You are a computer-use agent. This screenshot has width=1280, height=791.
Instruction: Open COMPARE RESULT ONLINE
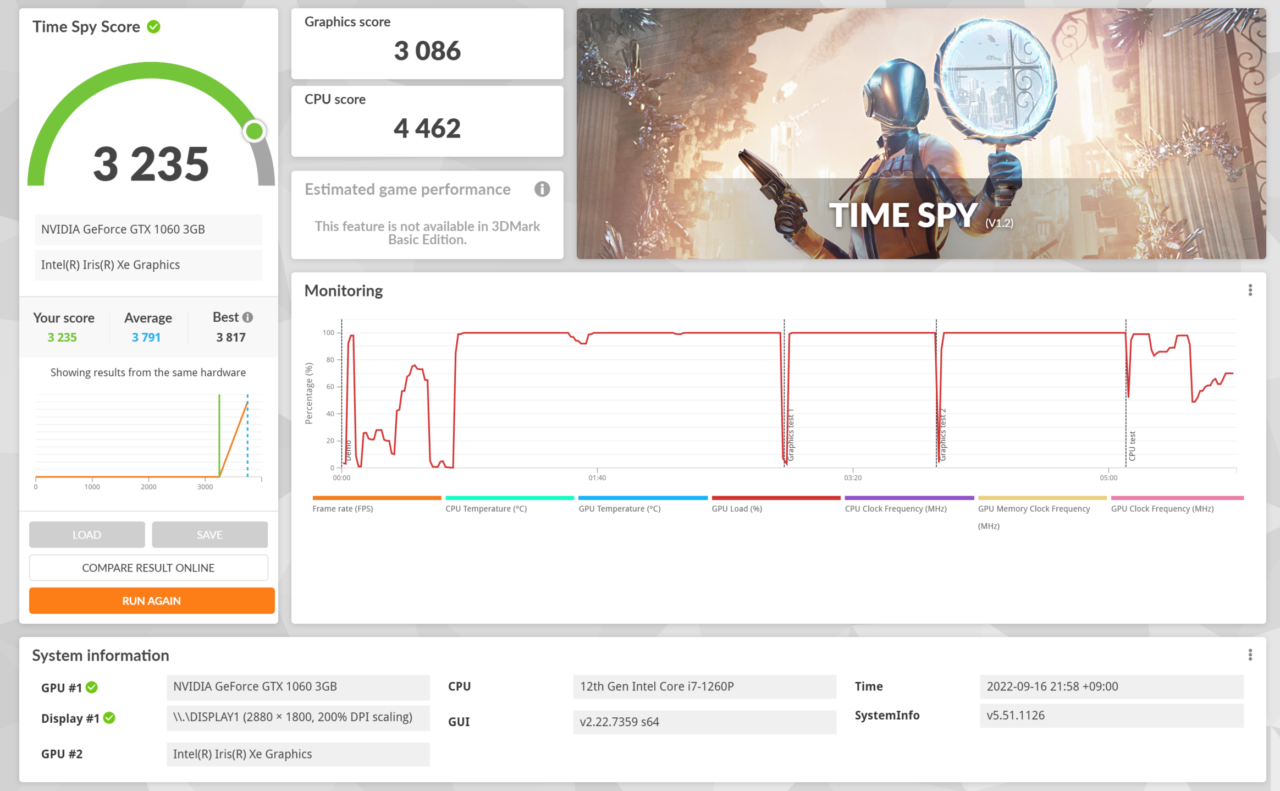pos(148,568)
